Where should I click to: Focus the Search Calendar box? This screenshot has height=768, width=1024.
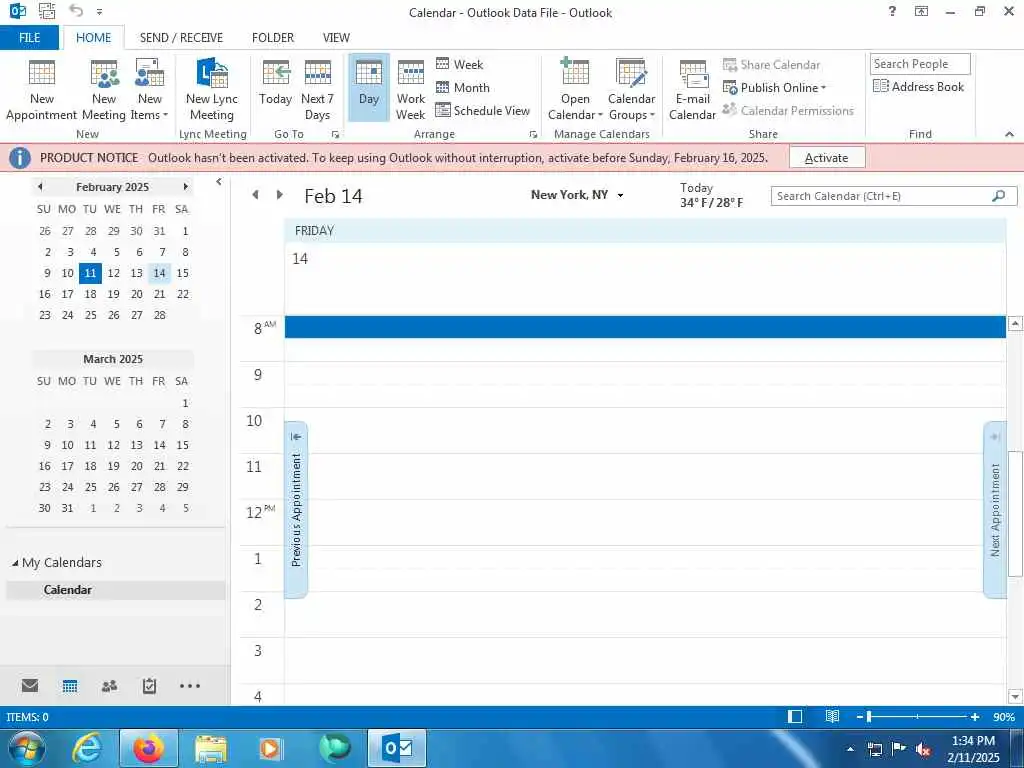coord(882,196)
